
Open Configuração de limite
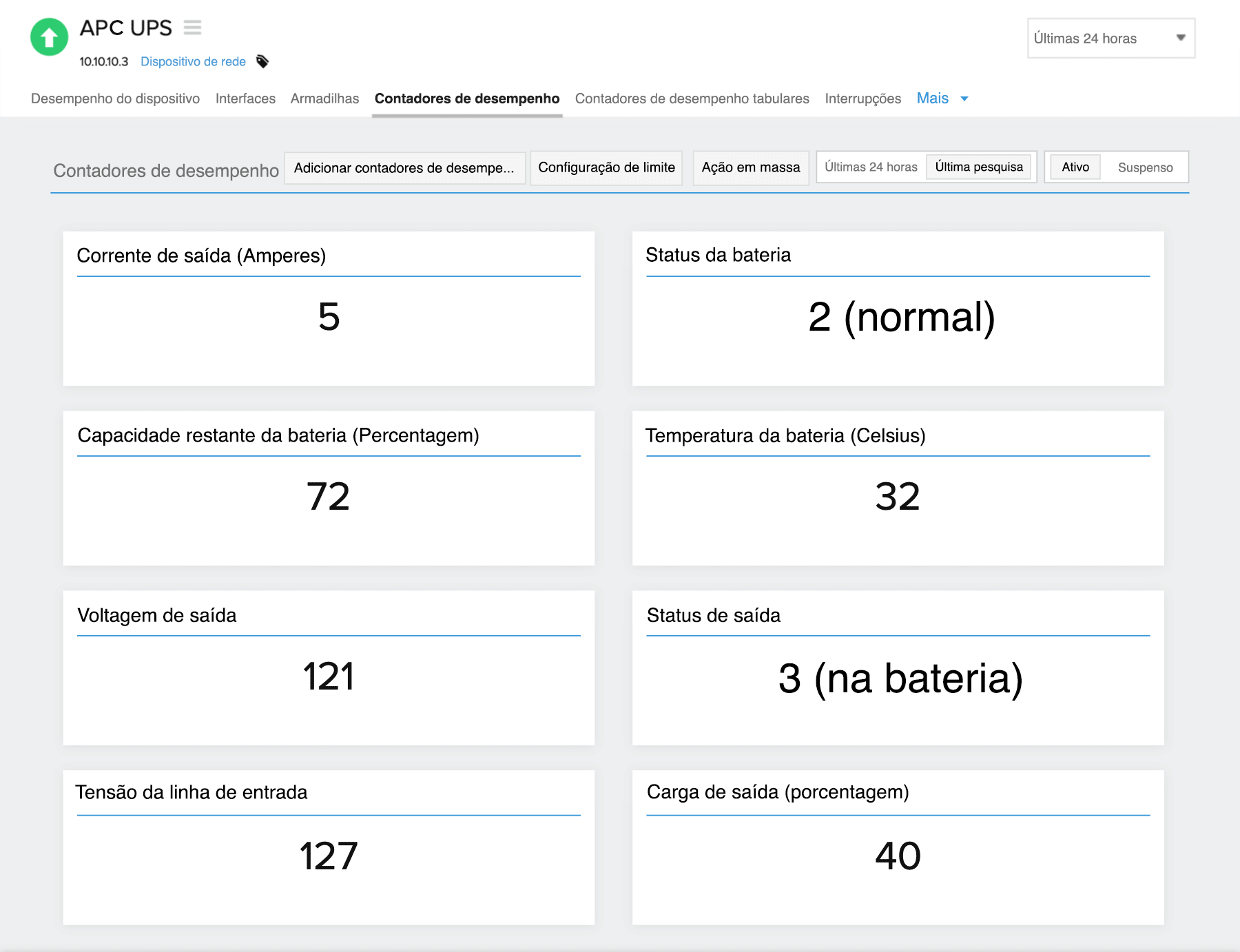(x=606, y=167)
